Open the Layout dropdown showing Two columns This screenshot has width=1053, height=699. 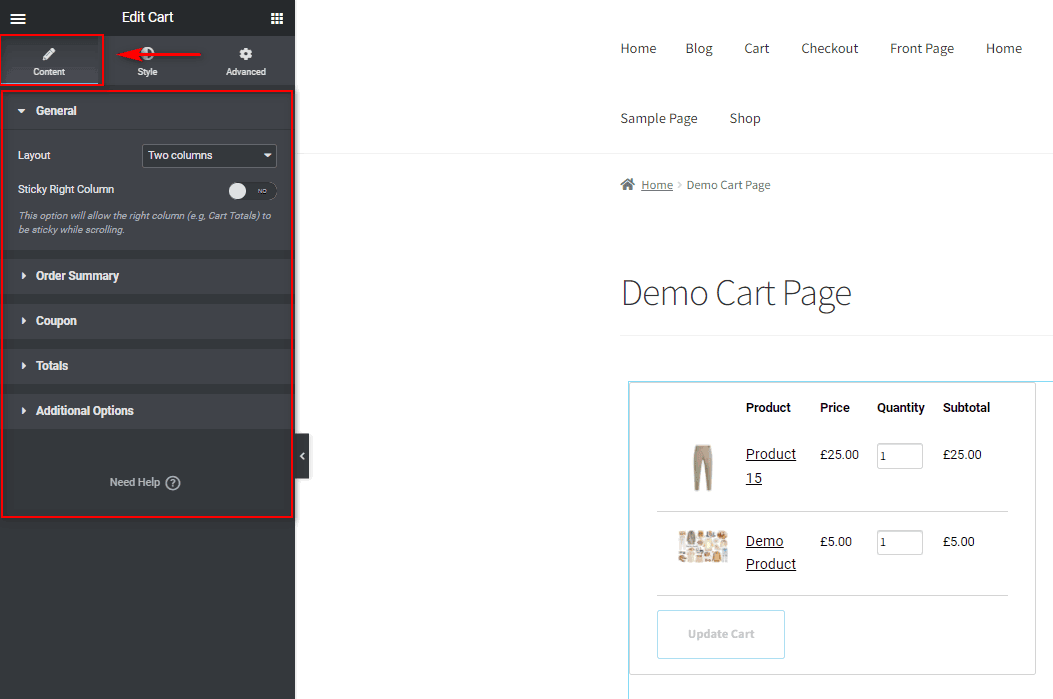(x=208, y=155)
